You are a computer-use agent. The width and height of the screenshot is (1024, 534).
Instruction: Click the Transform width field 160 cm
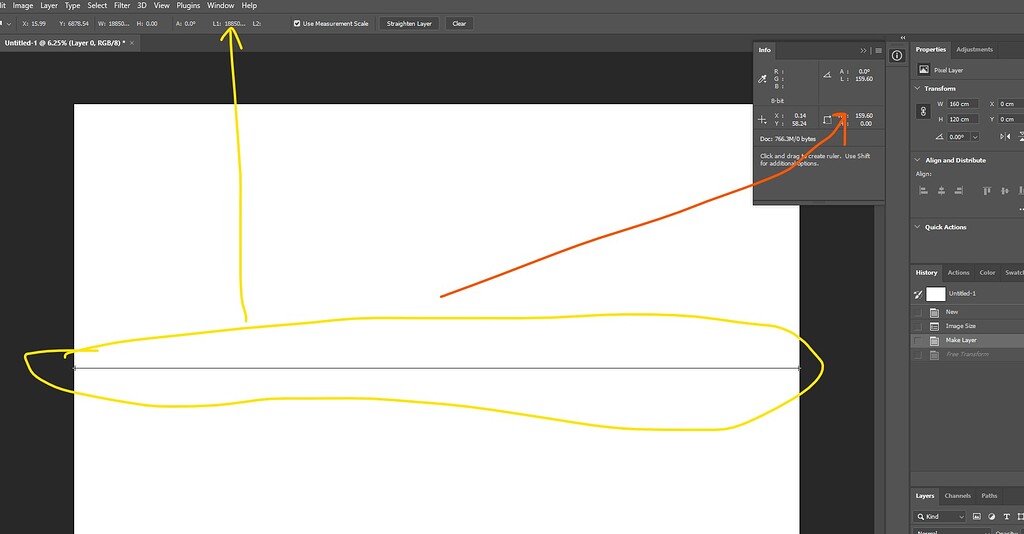click(x=963, y=104)
